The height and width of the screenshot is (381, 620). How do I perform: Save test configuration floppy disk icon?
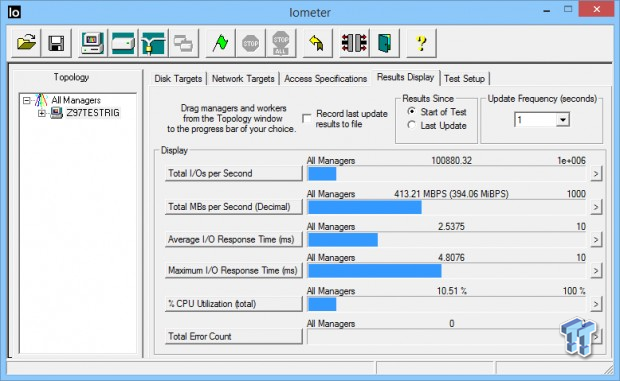(x=56, y=43)
